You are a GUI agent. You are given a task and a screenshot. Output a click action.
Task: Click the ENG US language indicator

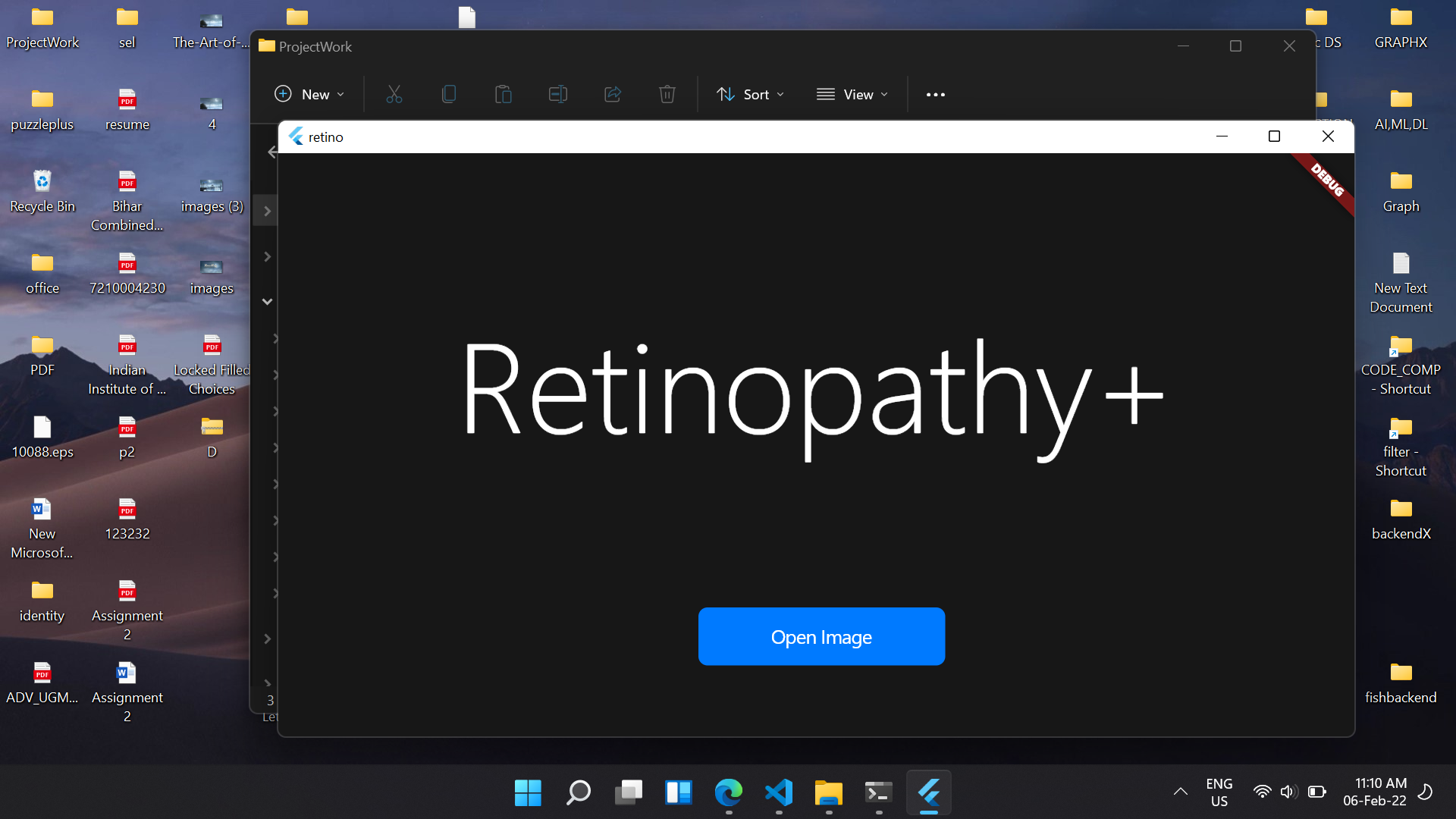(x=1219, y=792)
